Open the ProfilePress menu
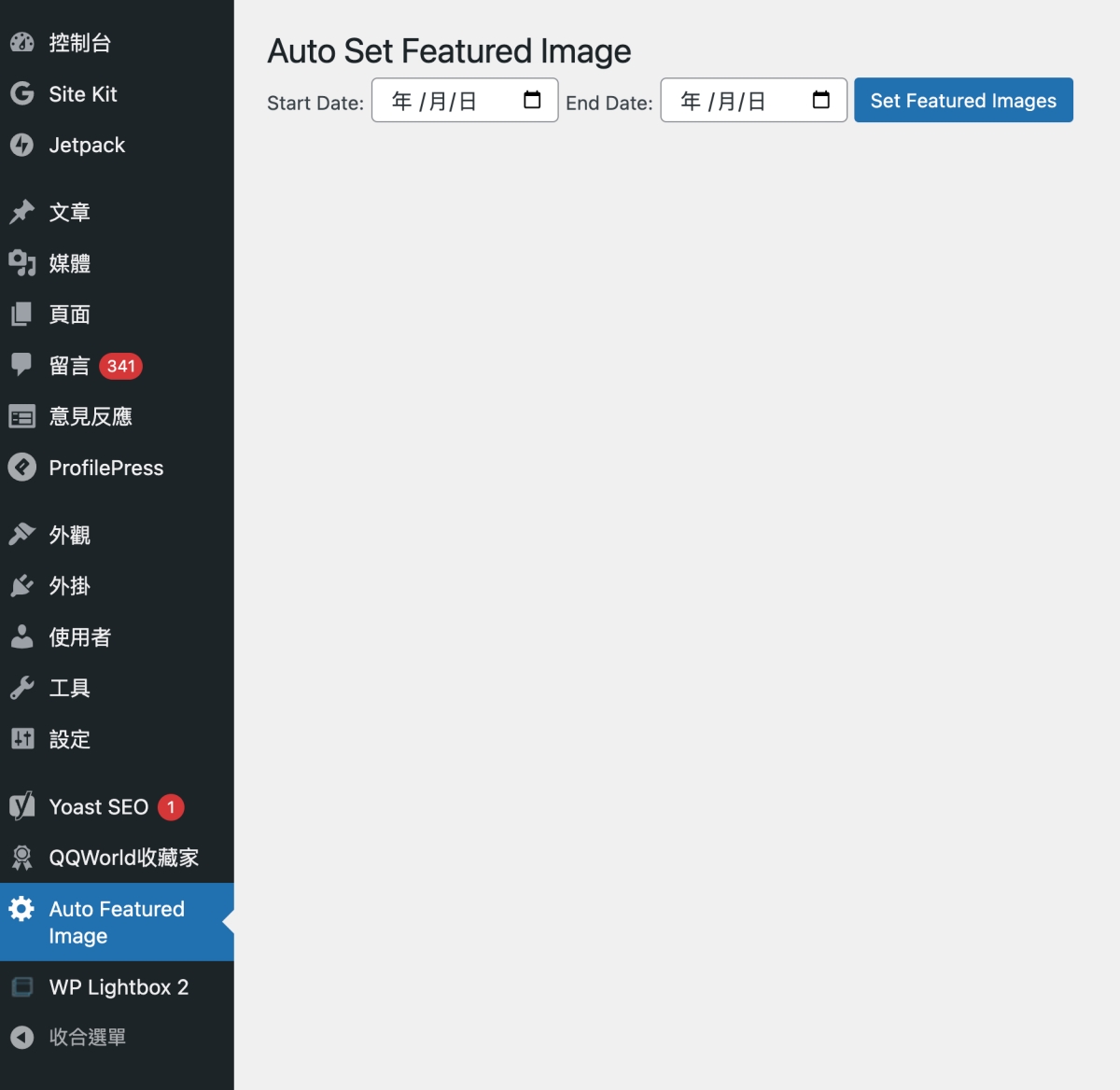This screenshot has height=1090, width=1120. click(105, 468)
